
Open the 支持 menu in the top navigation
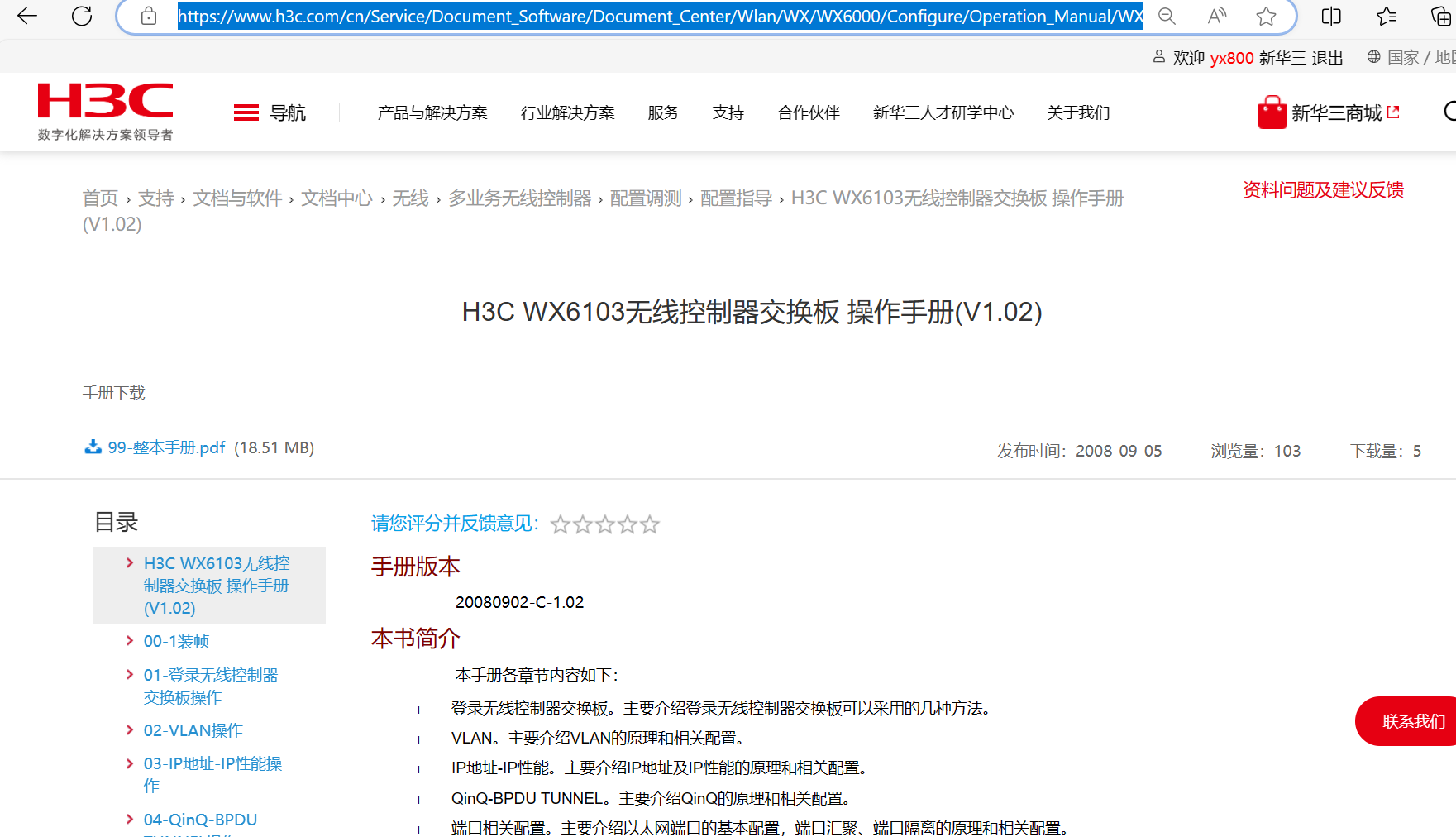coord(728,112)
